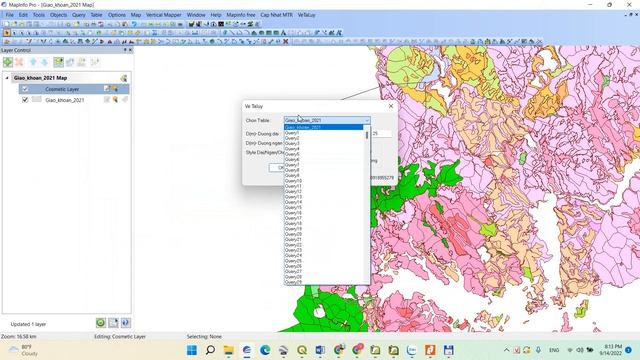This screenshot has height=360, width=640.
Task: Toggle selectable icon on Cosmetic Layer row
Action: coord(116,89)
